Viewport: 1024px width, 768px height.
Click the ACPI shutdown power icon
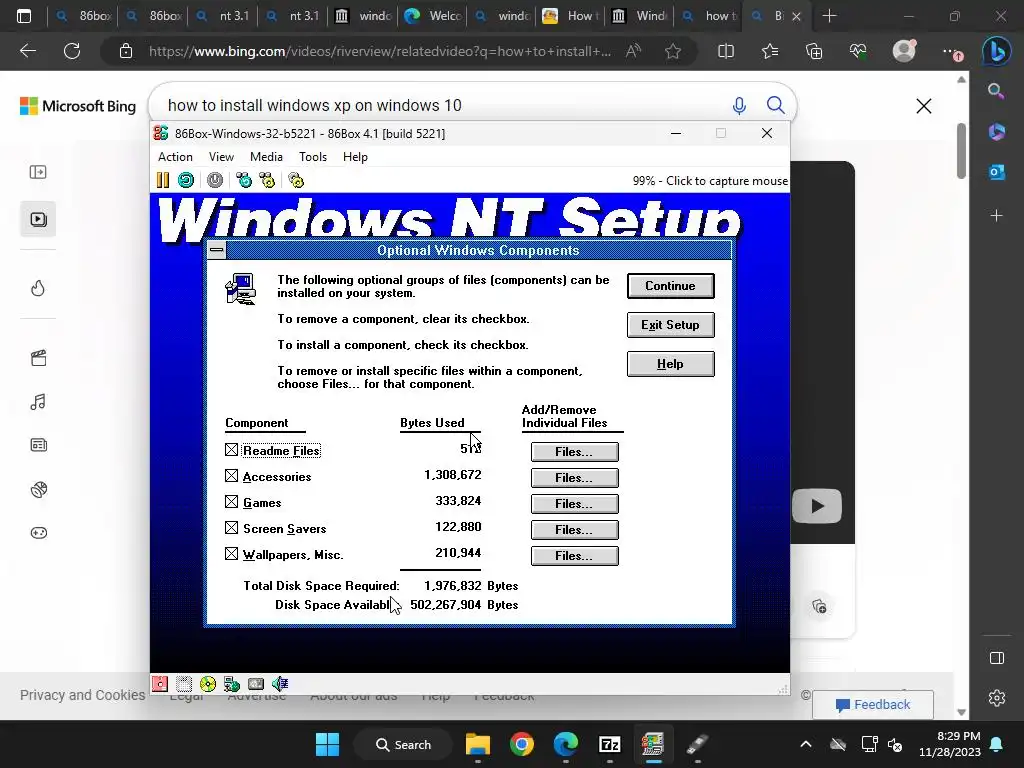[x=215, y=180]
